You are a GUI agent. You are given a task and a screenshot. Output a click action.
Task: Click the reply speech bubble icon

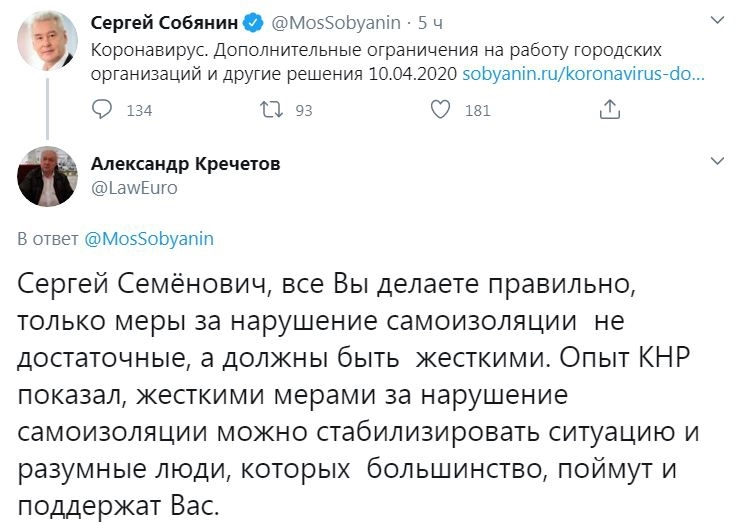102,110
